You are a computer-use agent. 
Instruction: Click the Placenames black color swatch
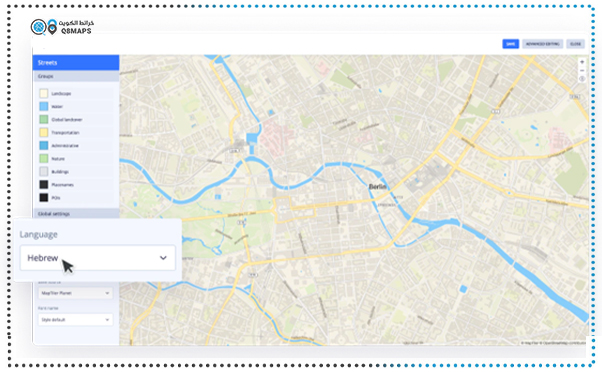tap(44, 185)
